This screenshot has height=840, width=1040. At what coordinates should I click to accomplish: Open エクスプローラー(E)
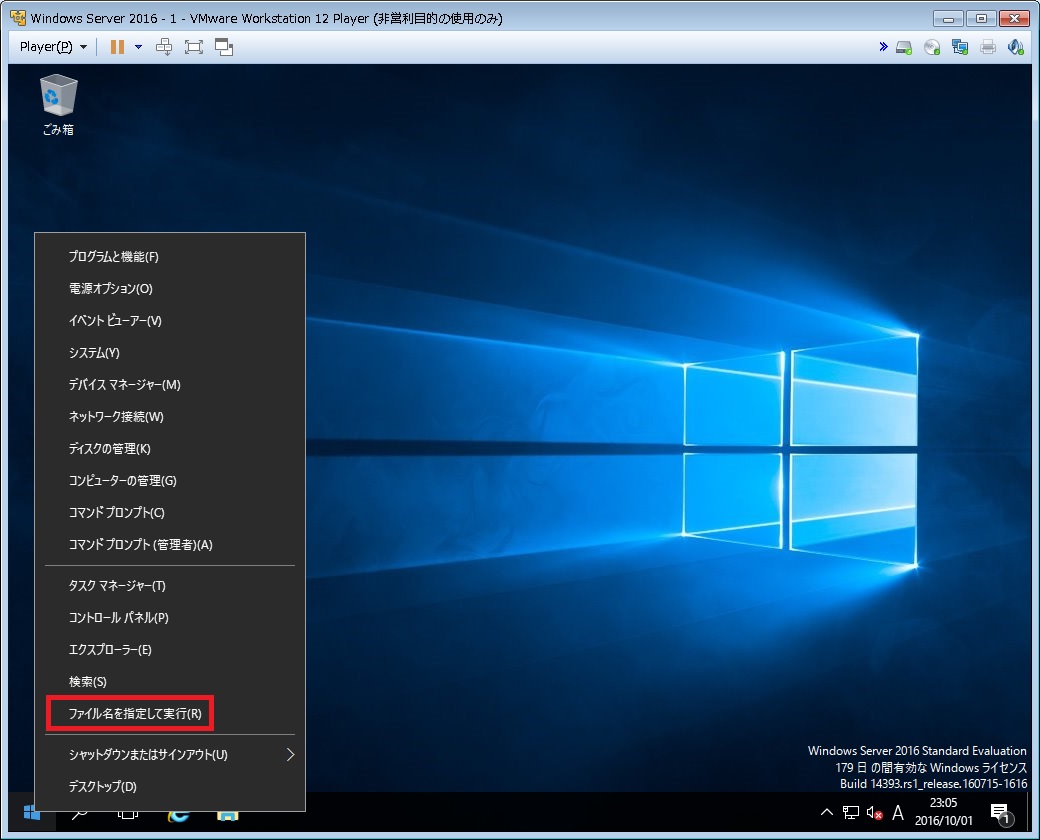coord(170,650)
